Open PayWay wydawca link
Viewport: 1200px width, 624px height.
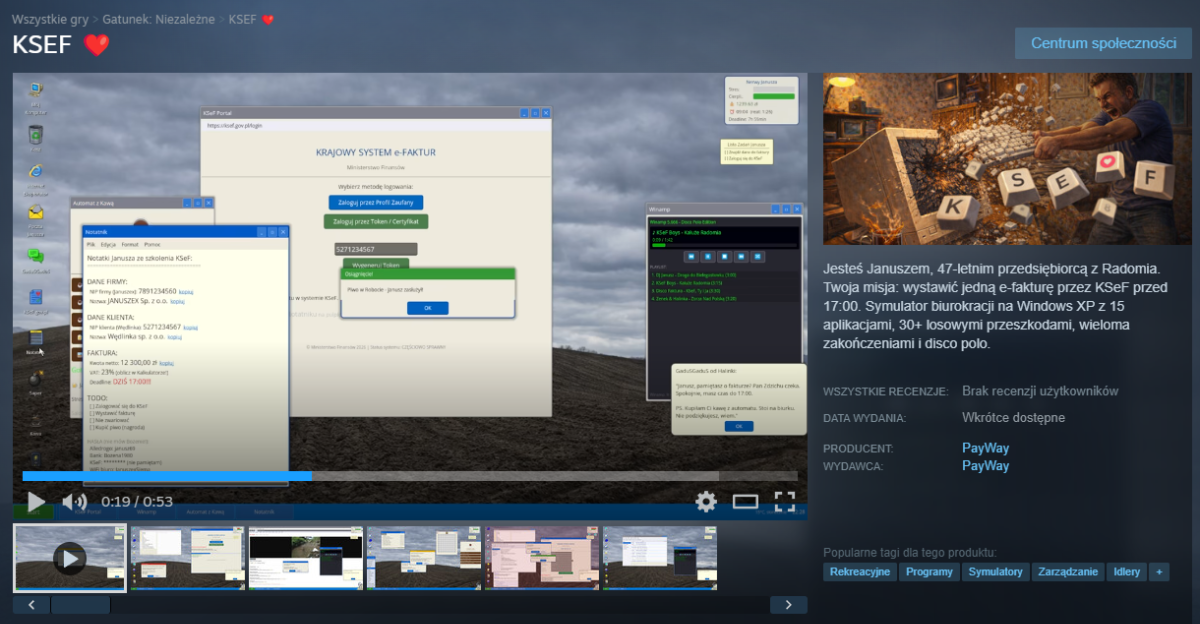pyautogui.click(x=985, y=465)
